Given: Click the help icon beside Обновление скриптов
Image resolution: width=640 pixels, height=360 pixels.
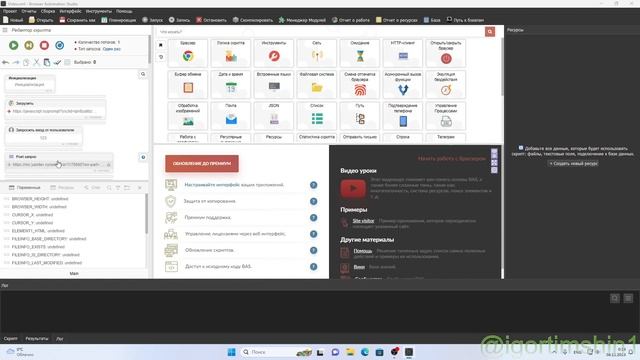Looking at the screenshot, I should [x=313, y=250].
